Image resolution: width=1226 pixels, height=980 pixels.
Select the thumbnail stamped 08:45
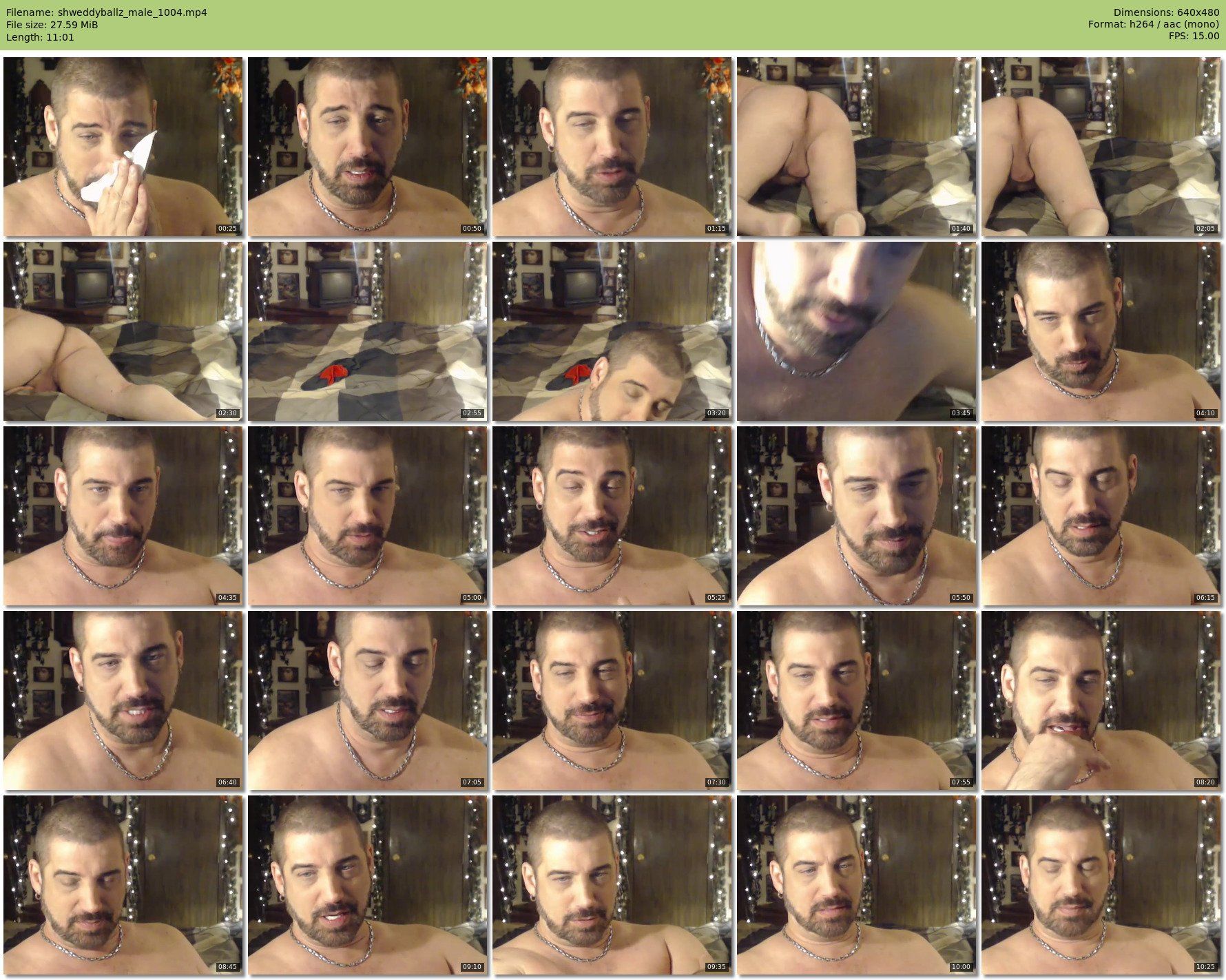[x=123, y=885]
